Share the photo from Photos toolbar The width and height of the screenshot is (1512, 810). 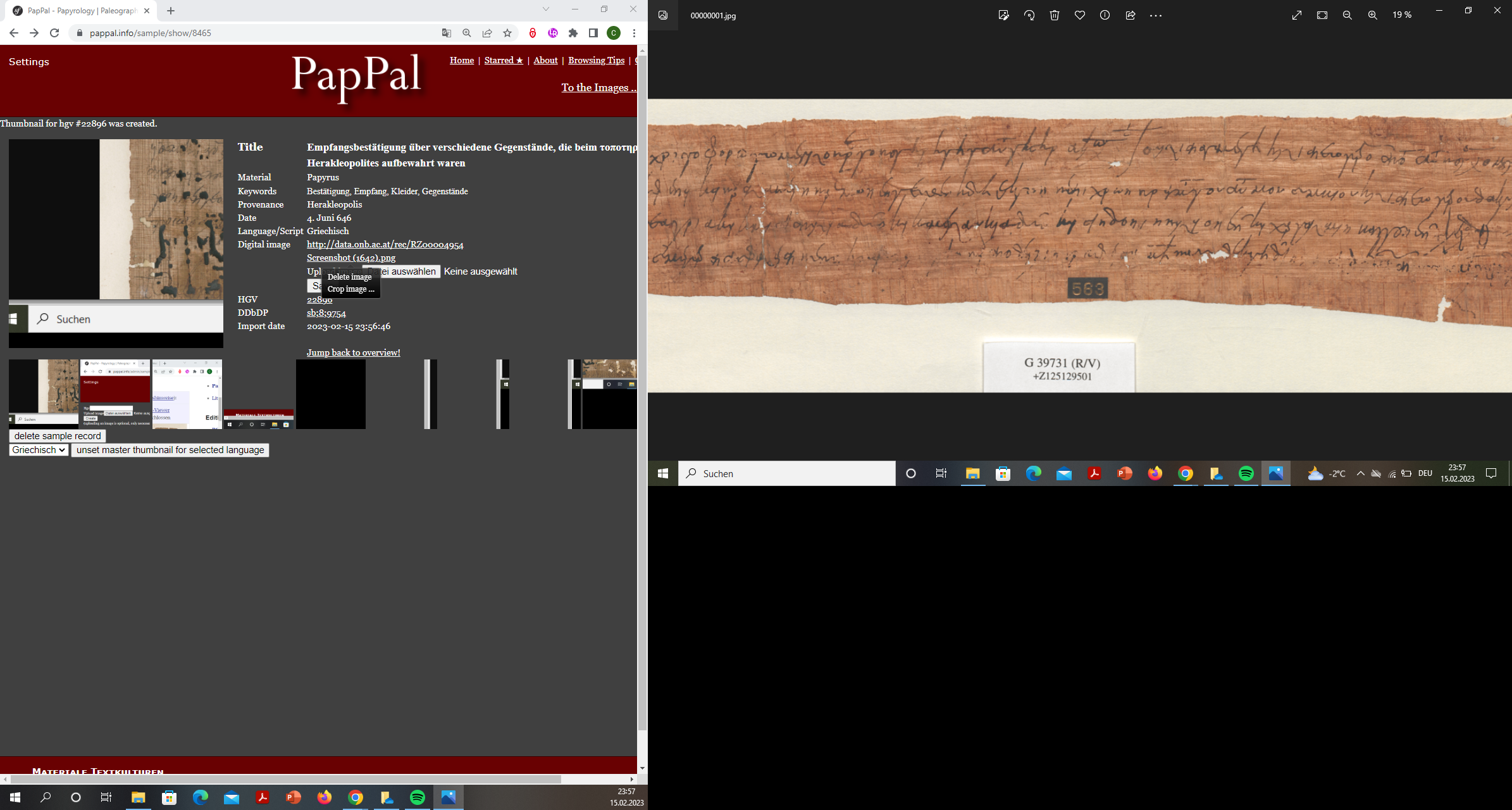(x=1131, y=15)
